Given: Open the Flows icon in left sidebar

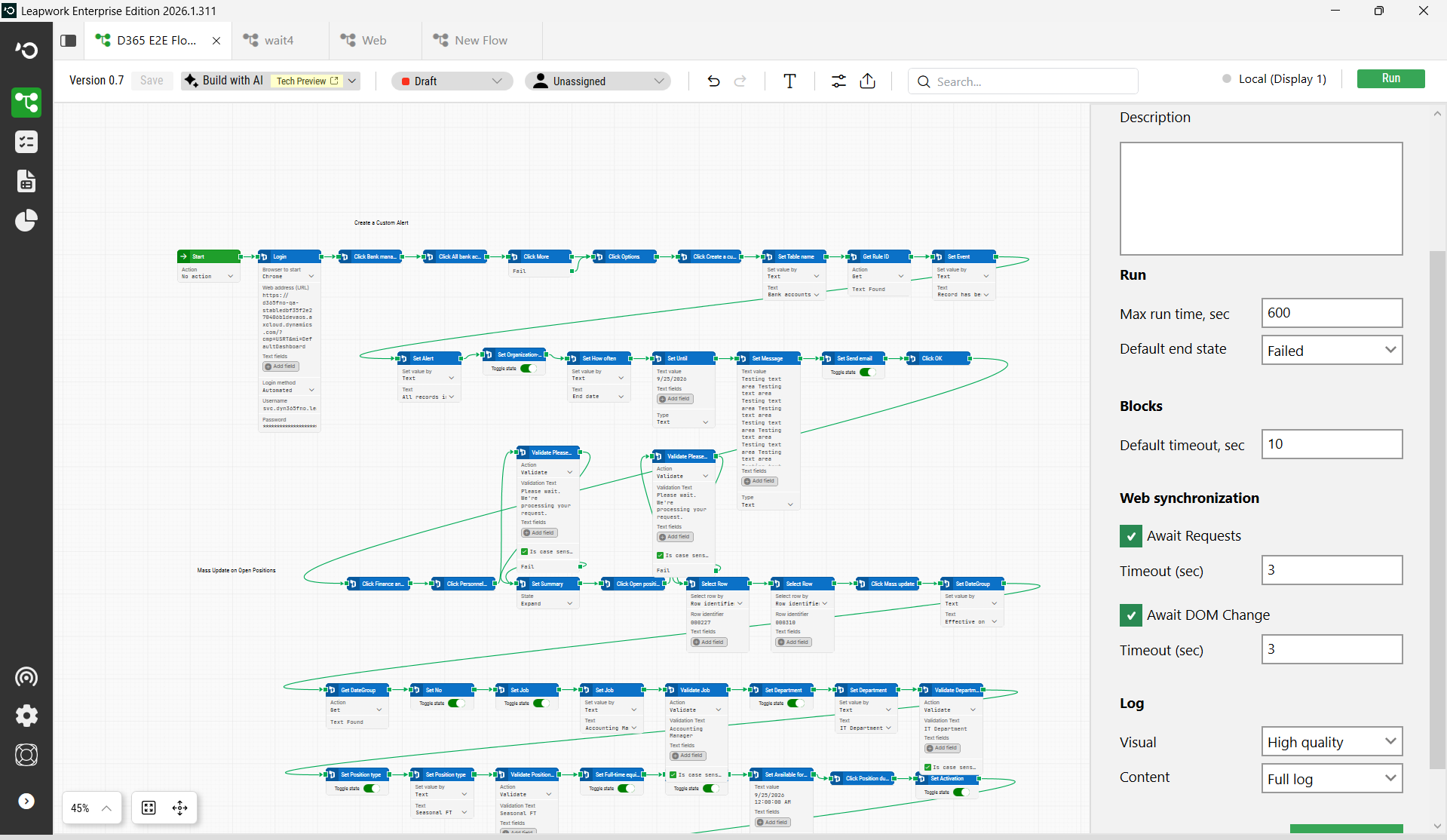Looking at the screenshot, I should (26, 103).
